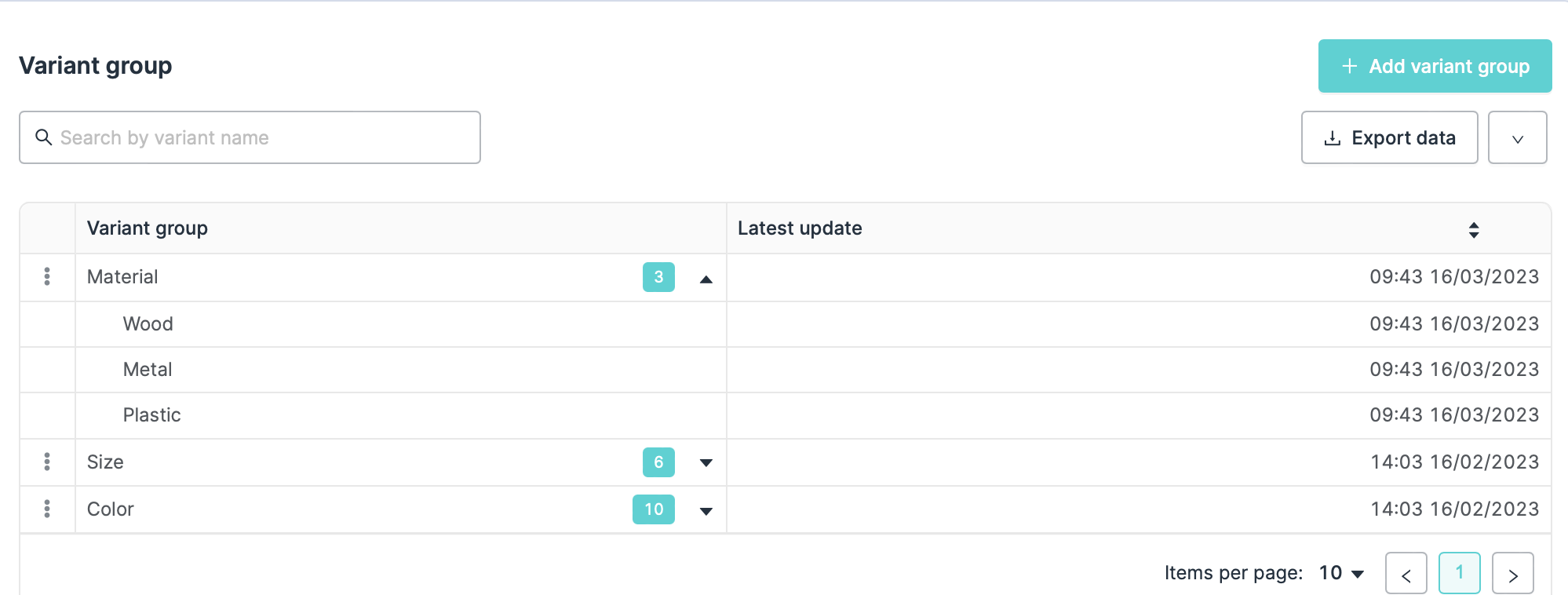Image resolution: width=1568 pixels, height=595 pixels.
Task: Click the Color count badge showing 10
Action: tap(653, 509)
